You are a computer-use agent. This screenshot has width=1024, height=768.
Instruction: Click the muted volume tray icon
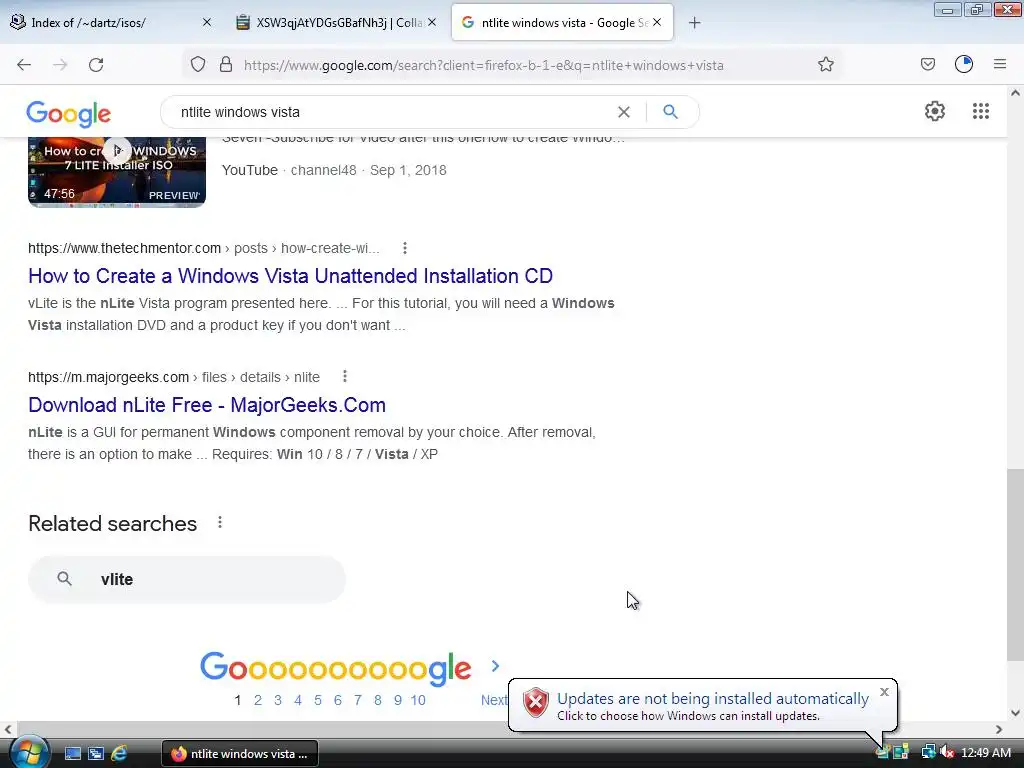click(x=947, y=753)
